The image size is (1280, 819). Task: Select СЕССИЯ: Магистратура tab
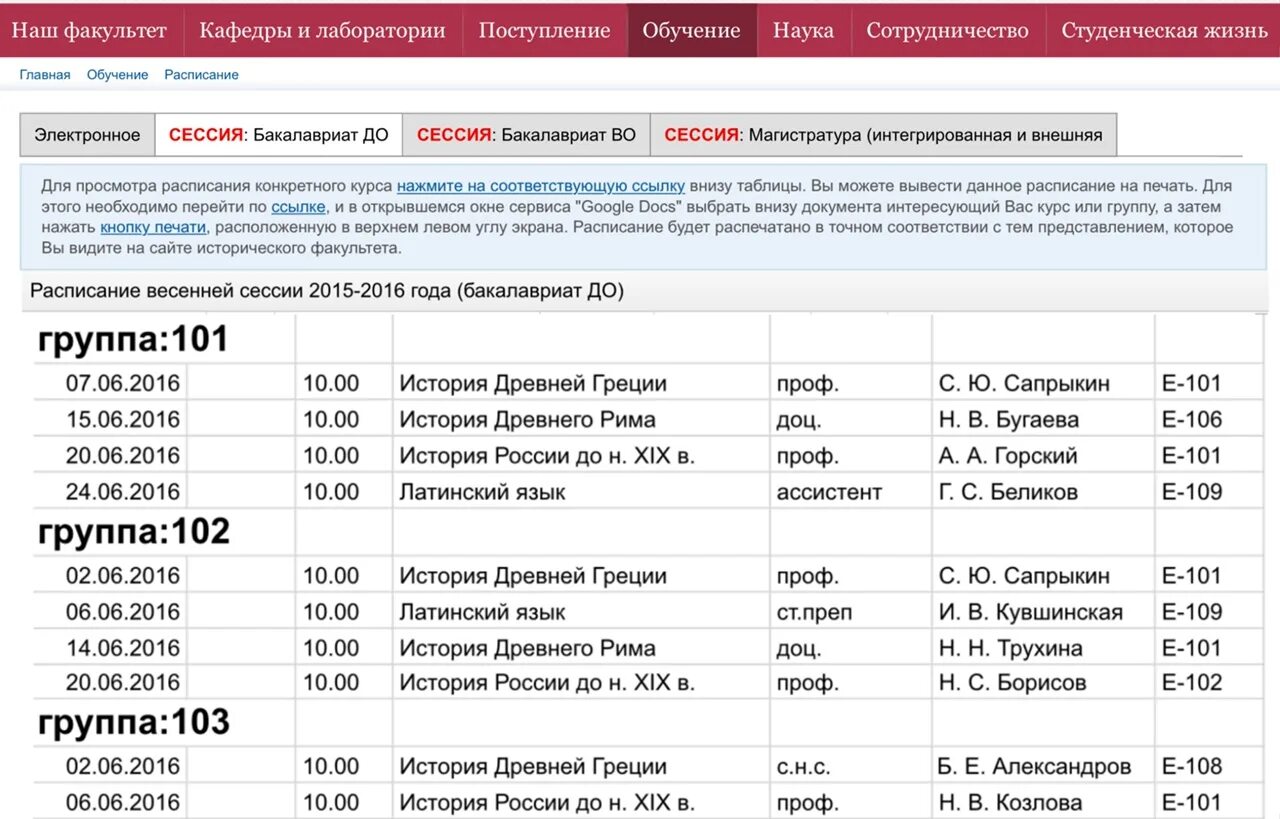(883, 135)
